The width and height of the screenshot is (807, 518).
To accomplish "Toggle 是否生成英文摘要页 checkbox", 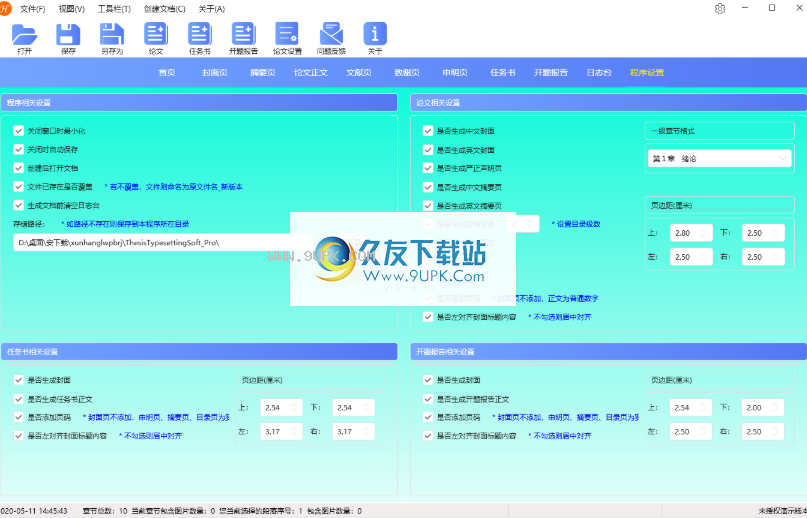I will 428,205.
